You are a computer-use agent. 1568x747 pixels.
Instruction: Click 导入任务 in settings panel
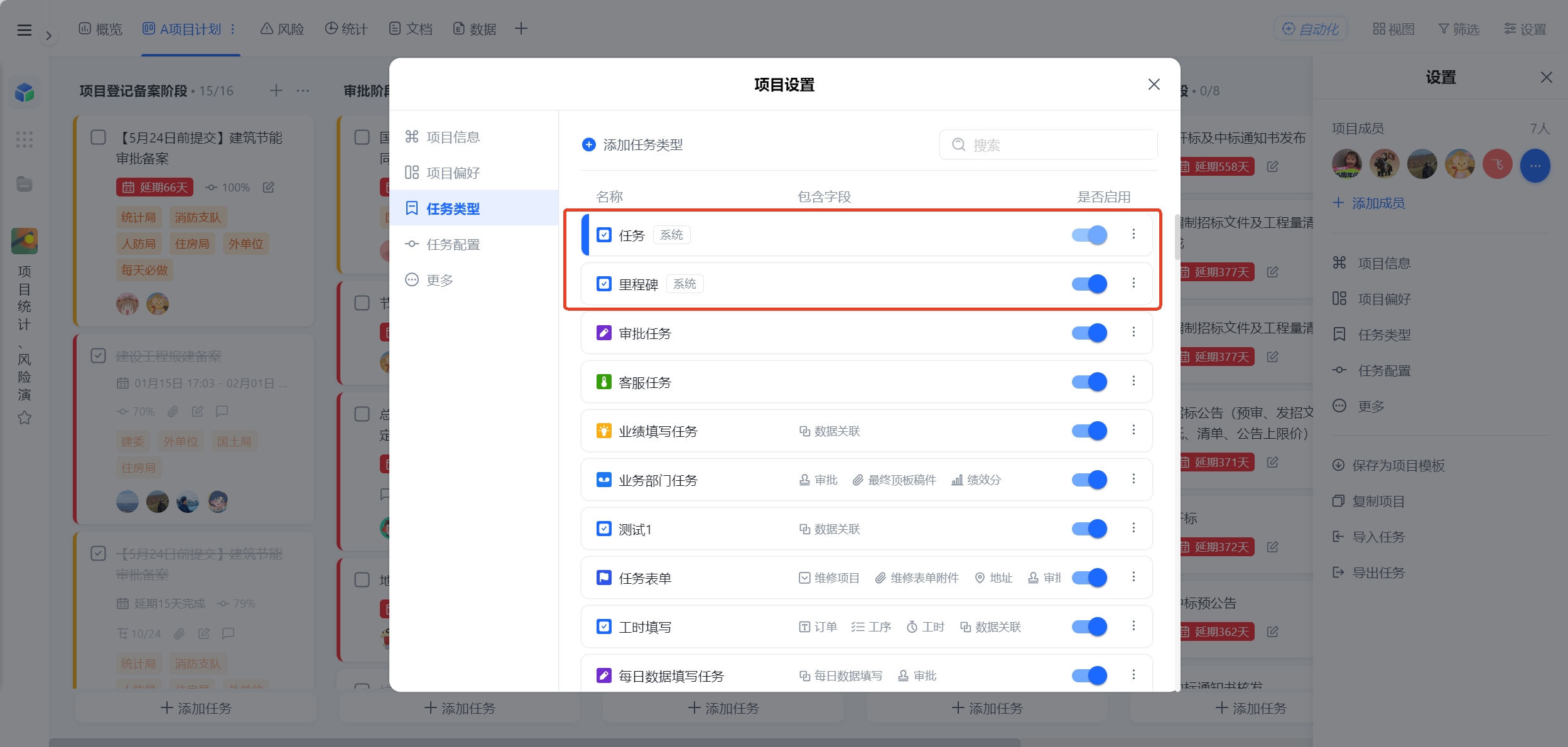point(1368,537)
